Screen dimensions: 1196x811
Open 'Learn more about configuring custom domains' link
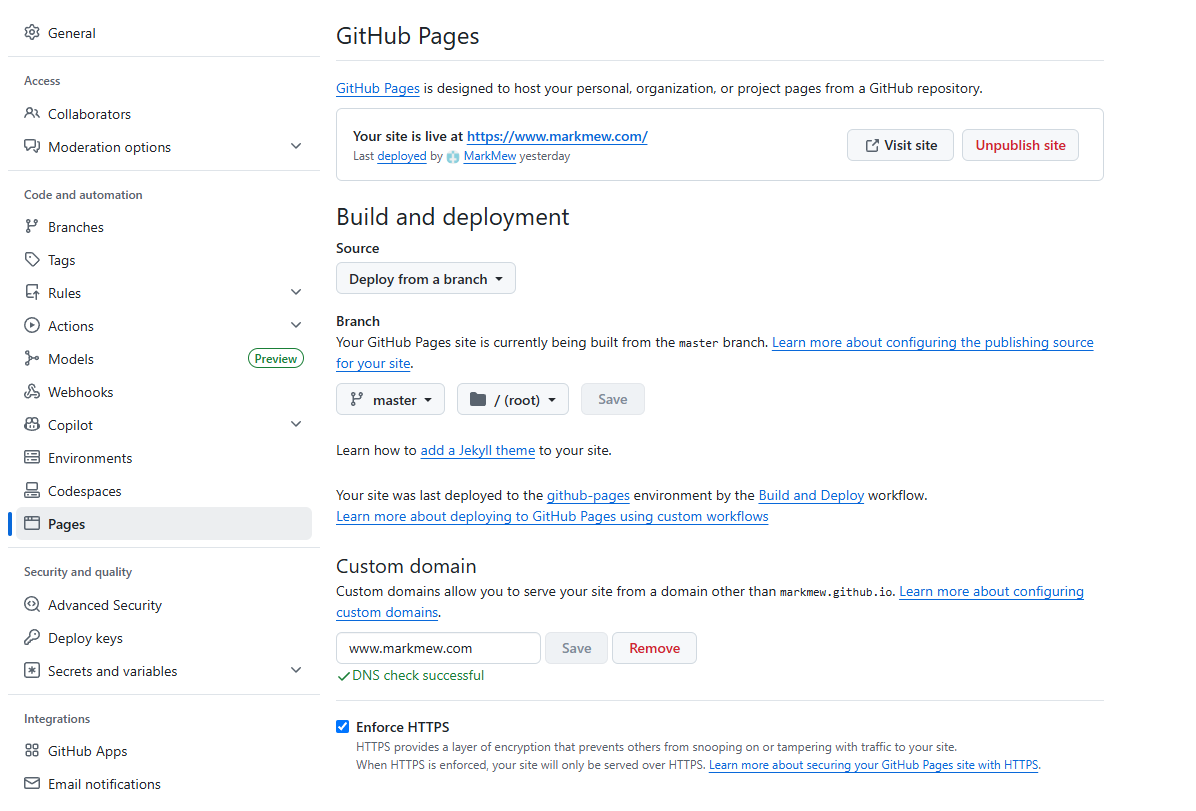(x=992, y=591)
